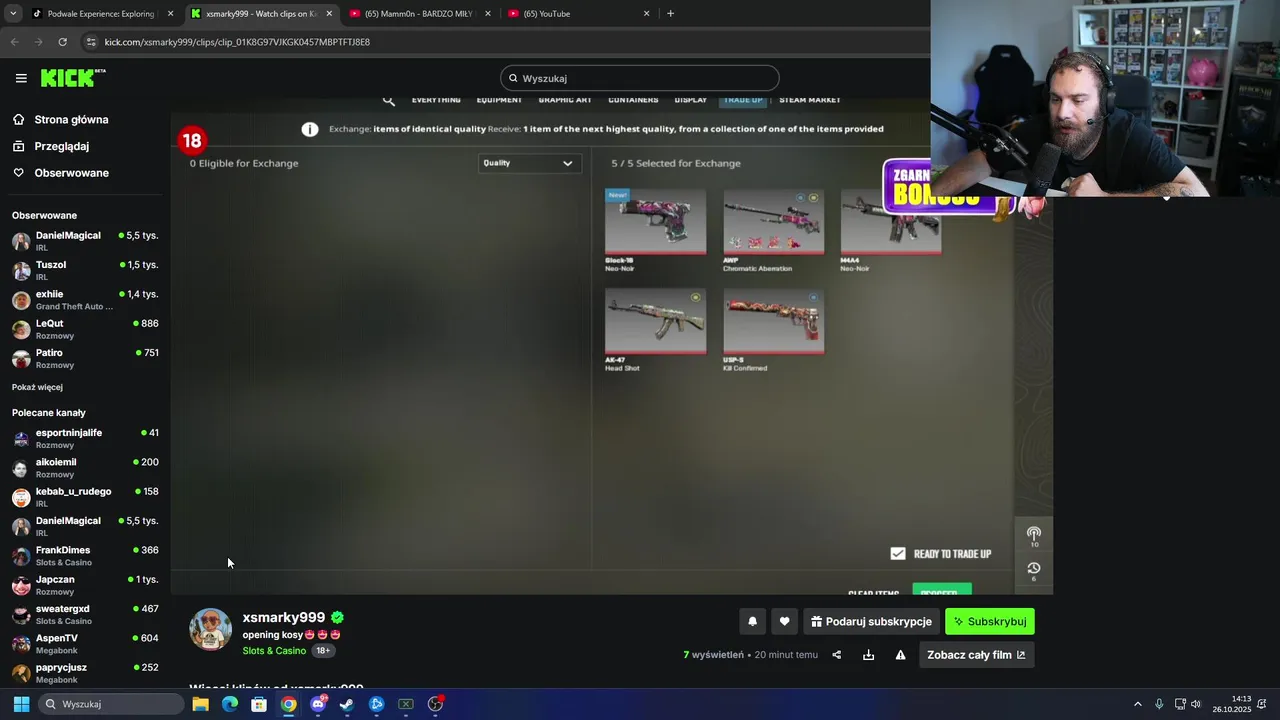Image resolution: width=1280 pixels, height=720 pixels.
Task: Open Steam from taskbar
Action: pos(346,704)
